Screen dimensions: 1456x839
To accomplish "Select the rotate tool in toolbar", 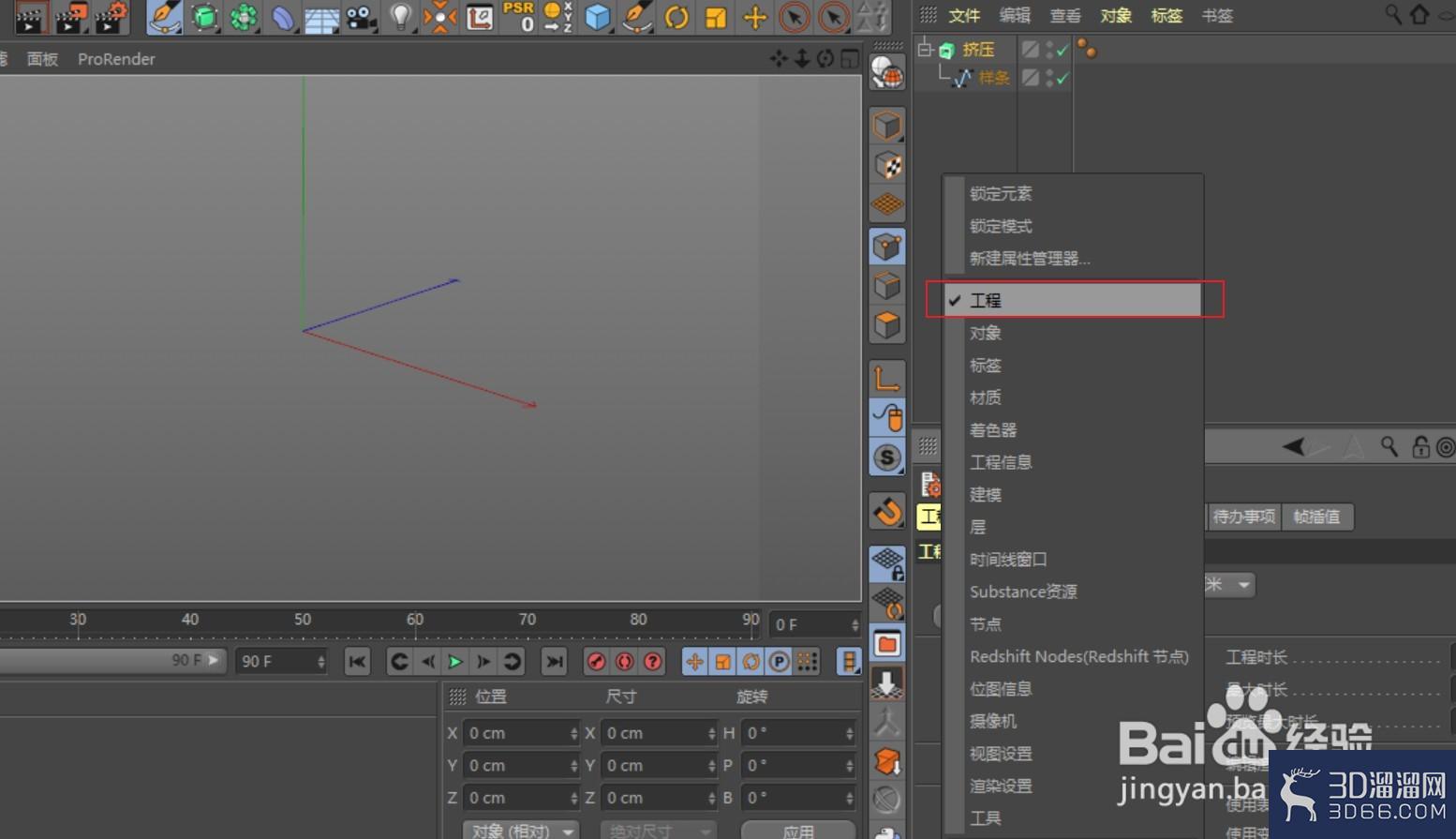I will [x=676, y=16].
